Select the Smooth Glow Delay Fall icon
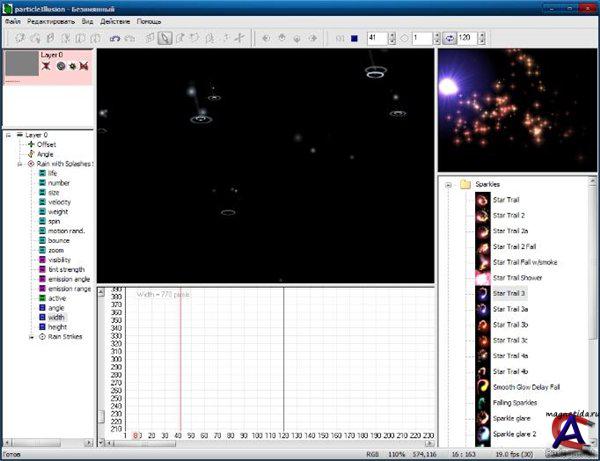 pos(482,386)
